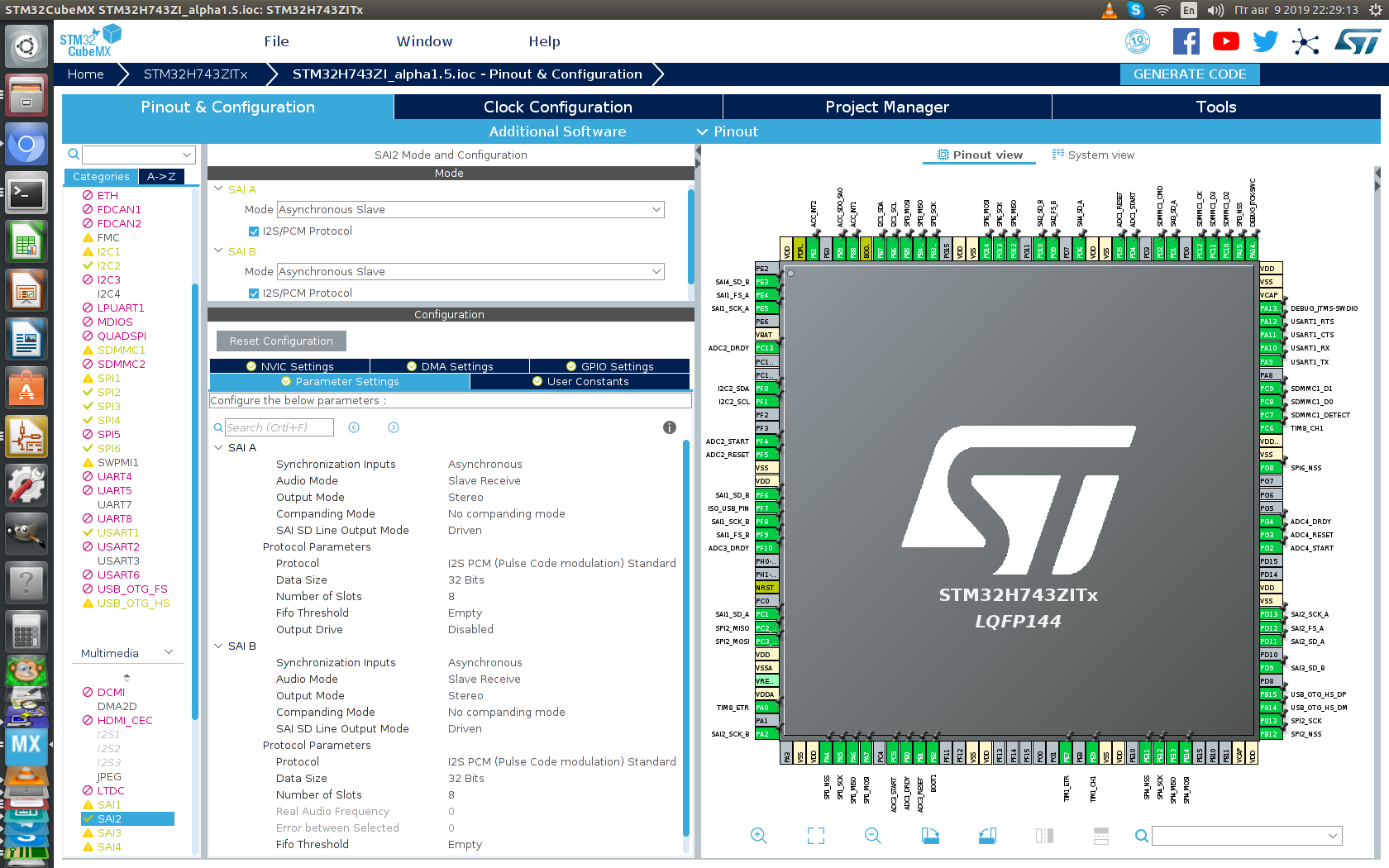The height and width of the screenshot is (868, 1389).
Task: Click the ST community network icon
Action: point(1305,41)
